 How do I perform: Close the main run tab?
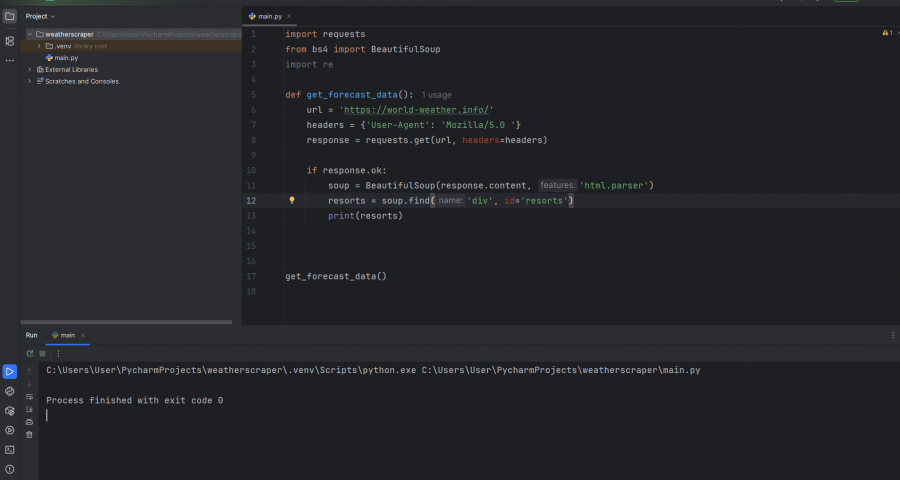click(x=83, y=335)
